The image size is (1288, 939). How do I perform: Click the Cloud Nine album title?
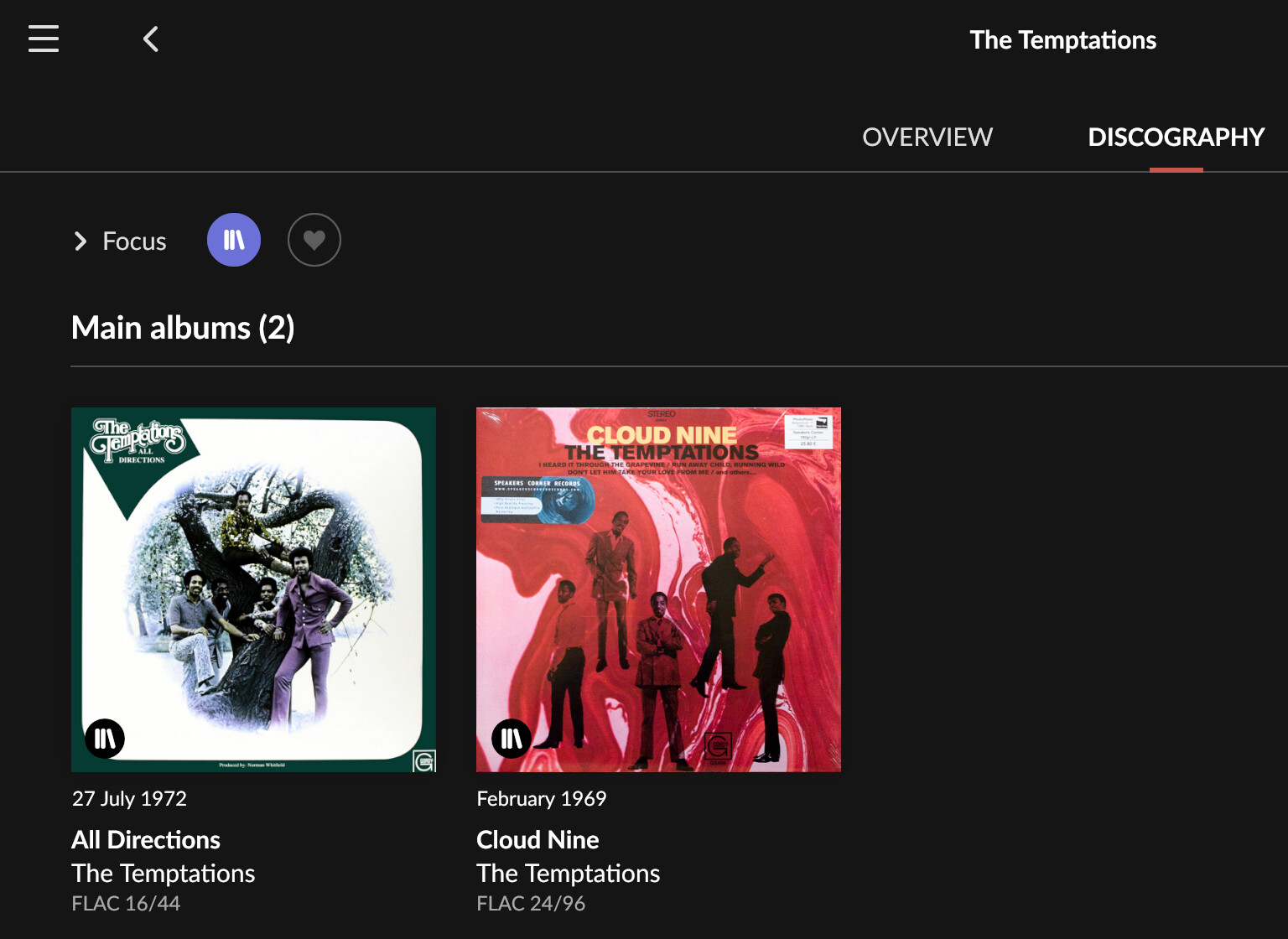tap(538, 839)
